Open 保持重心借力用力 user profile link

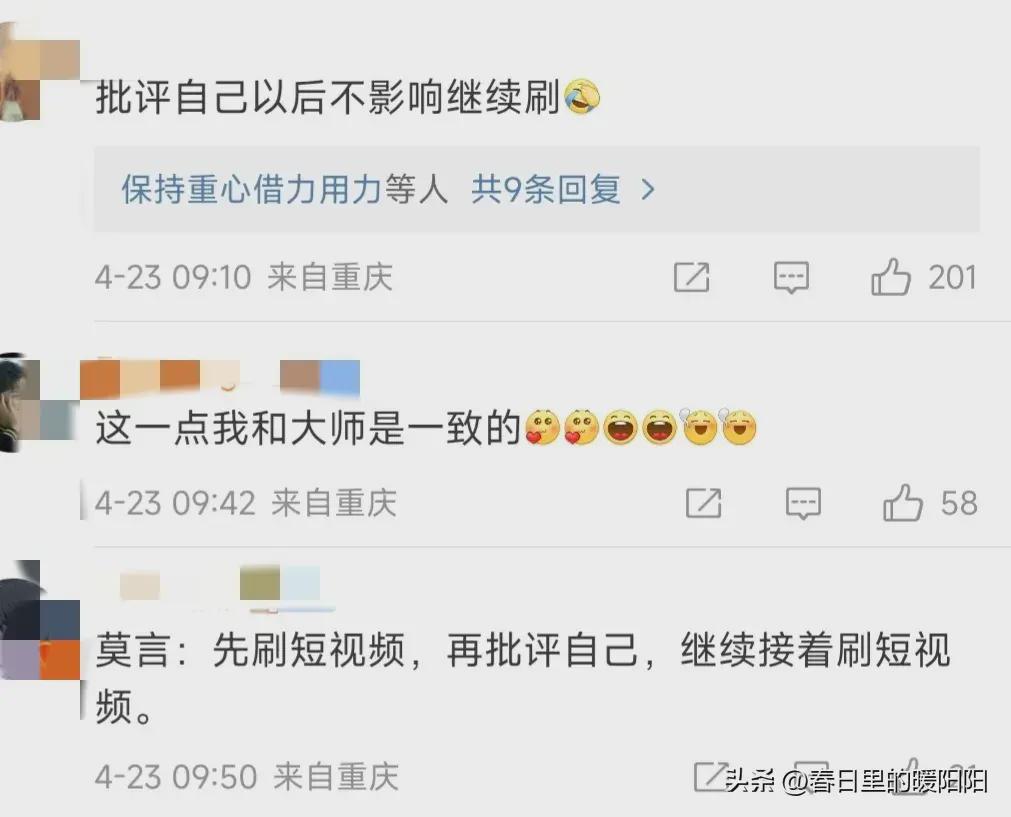251,190
